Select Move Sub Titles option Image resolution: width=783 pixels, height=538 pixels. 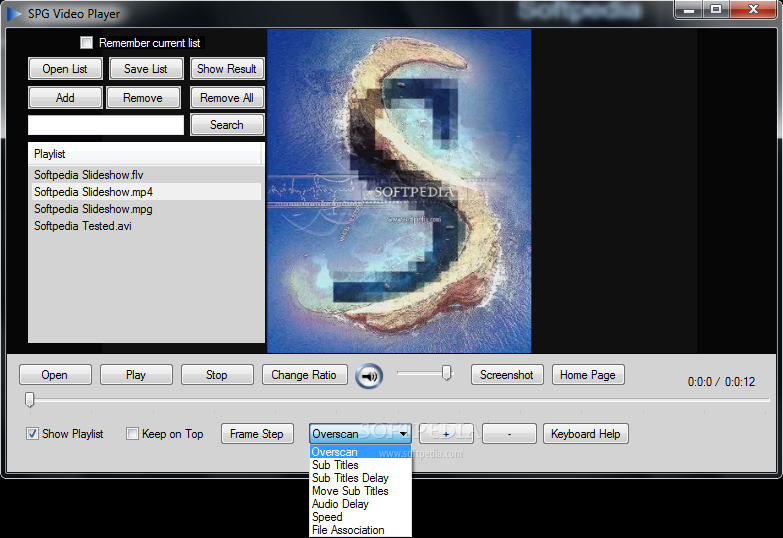point(361,491)
